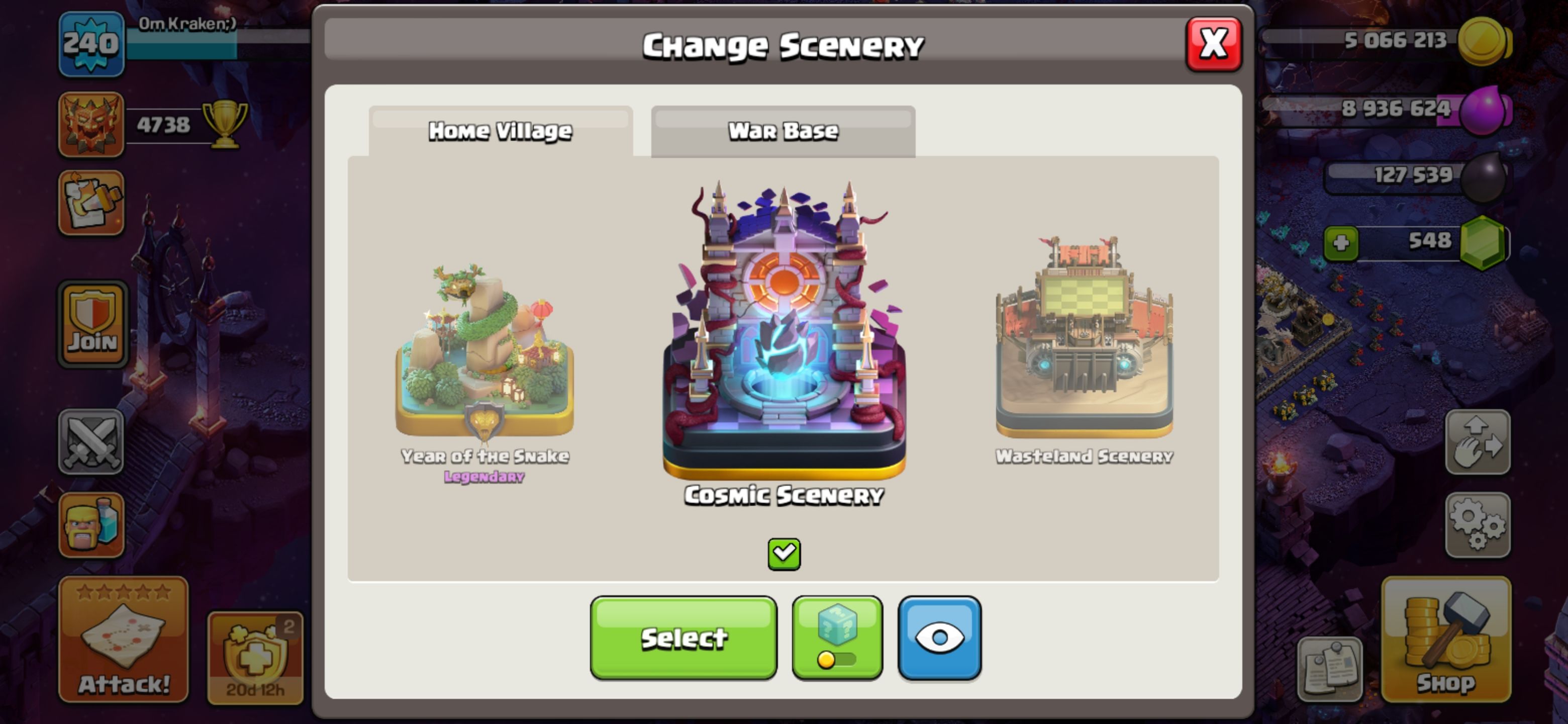Switch to the War Base tab

(x=783, y=132)
